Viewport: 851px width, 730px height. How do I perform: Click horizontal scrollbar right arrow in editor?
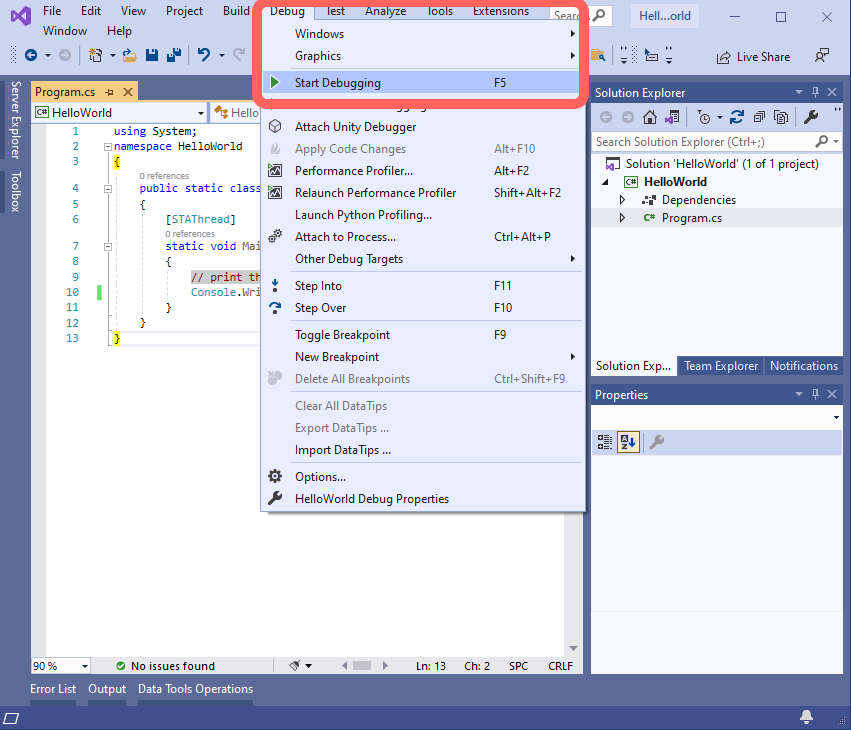coord(385,665)
